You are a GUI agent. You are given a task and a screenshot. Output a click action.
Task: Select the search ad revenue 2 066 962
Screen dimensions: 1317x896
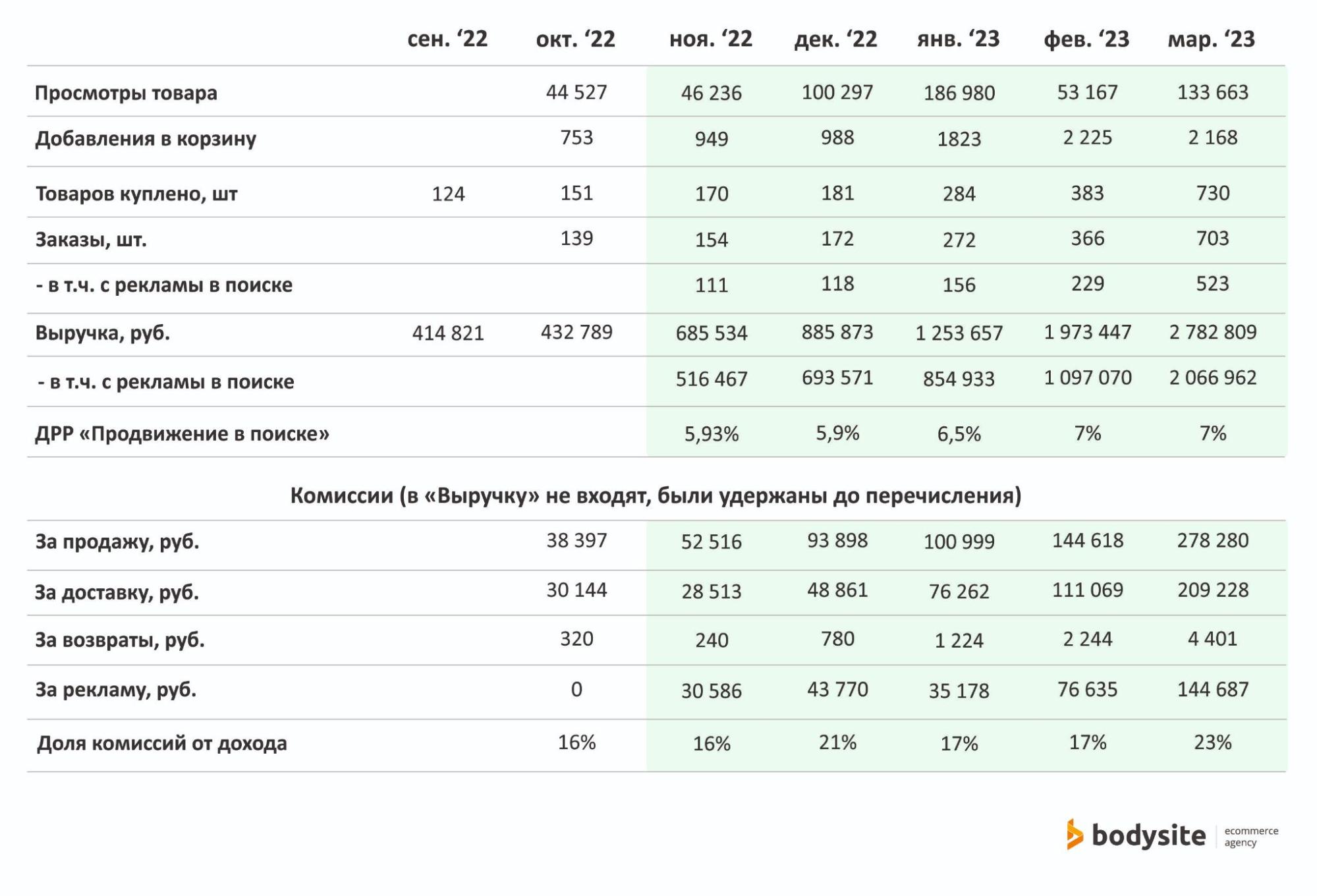coord(1212,378)
